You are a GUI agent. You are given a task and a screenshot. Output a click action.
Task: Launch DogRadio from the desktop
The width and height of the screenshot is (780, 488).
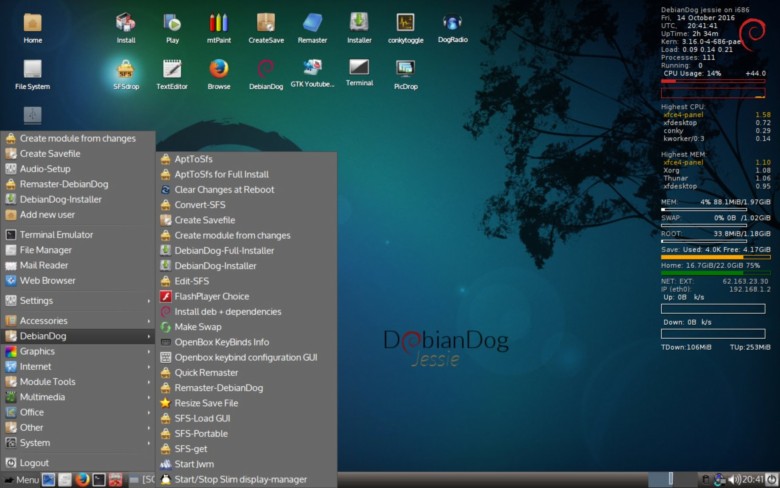tap(452, 28)
